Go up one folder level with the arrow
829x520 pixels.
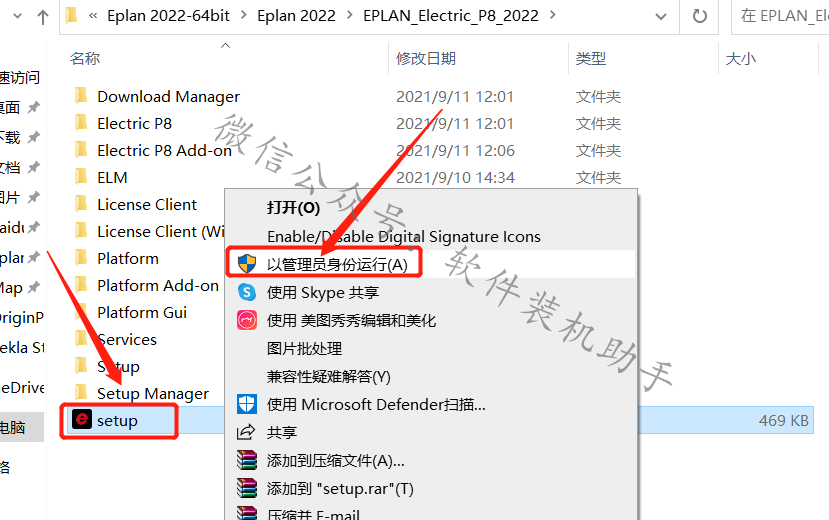click(x=43, y=17)
